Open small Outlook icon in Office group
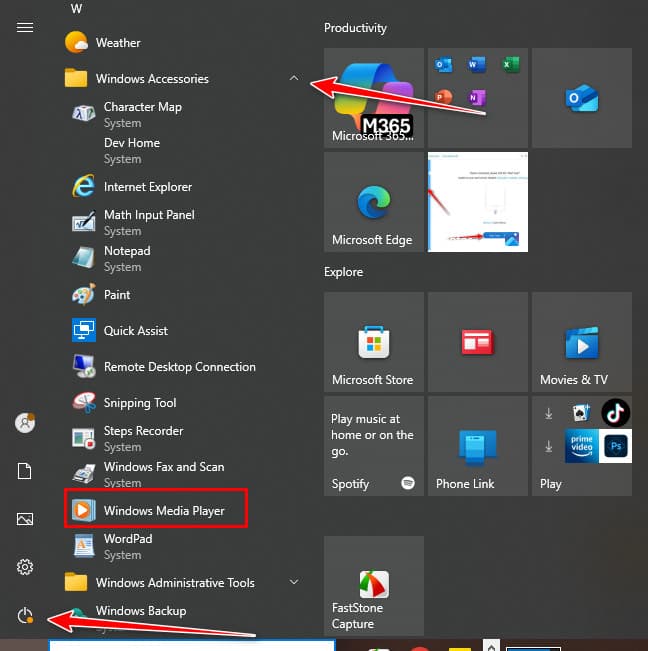 443,65
